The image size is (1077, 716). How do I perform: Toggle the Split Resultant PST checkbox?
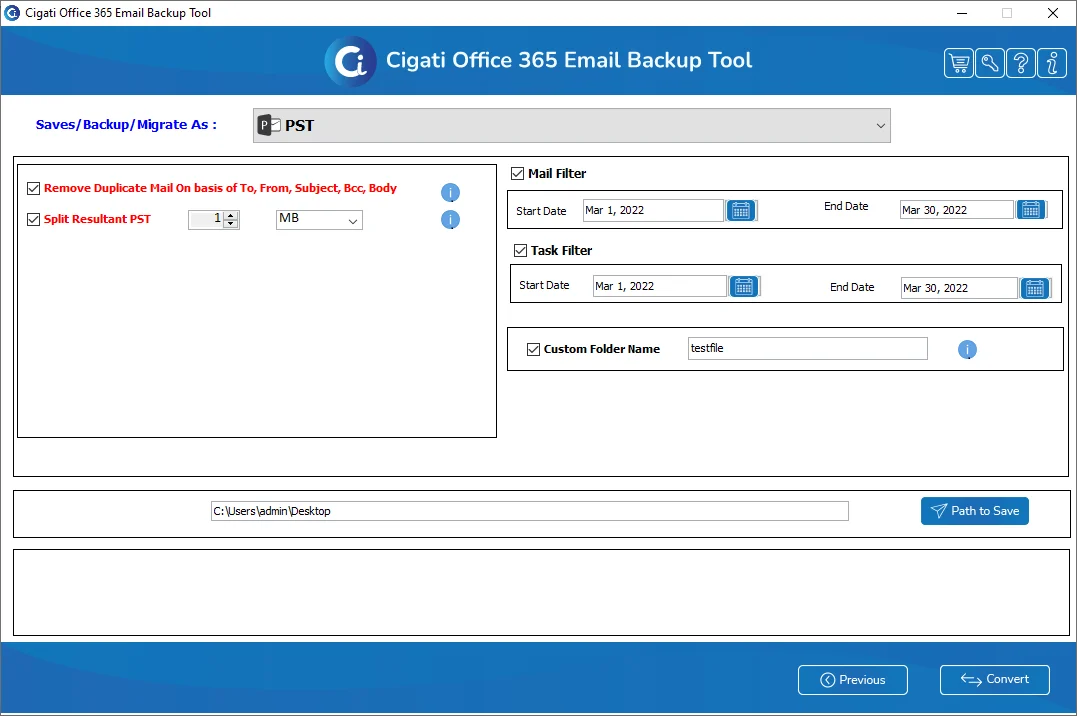click(33, 219)
